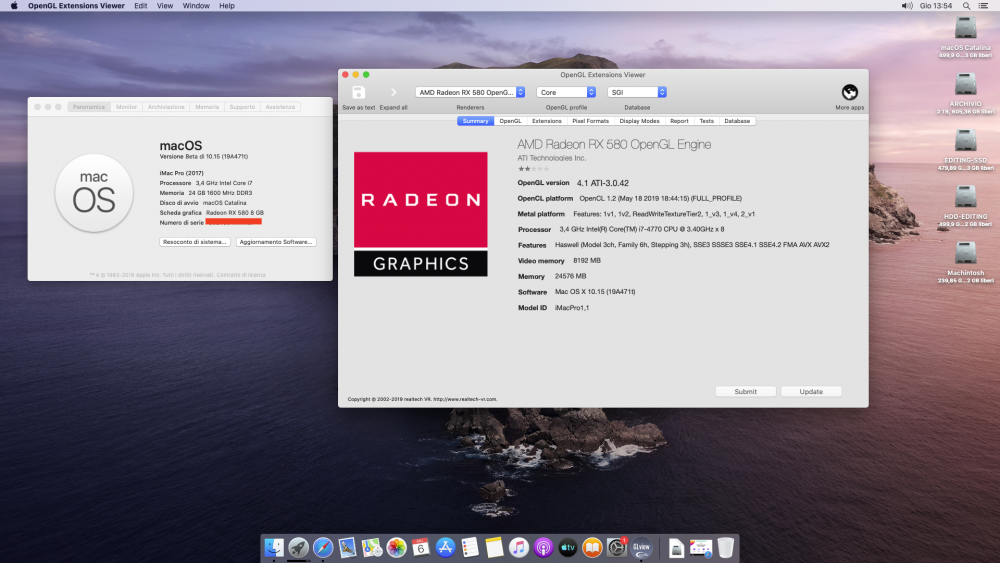Screen dimensions: 1000x563
Task: Open Finder from the dock
Action: tap(274, 547)
